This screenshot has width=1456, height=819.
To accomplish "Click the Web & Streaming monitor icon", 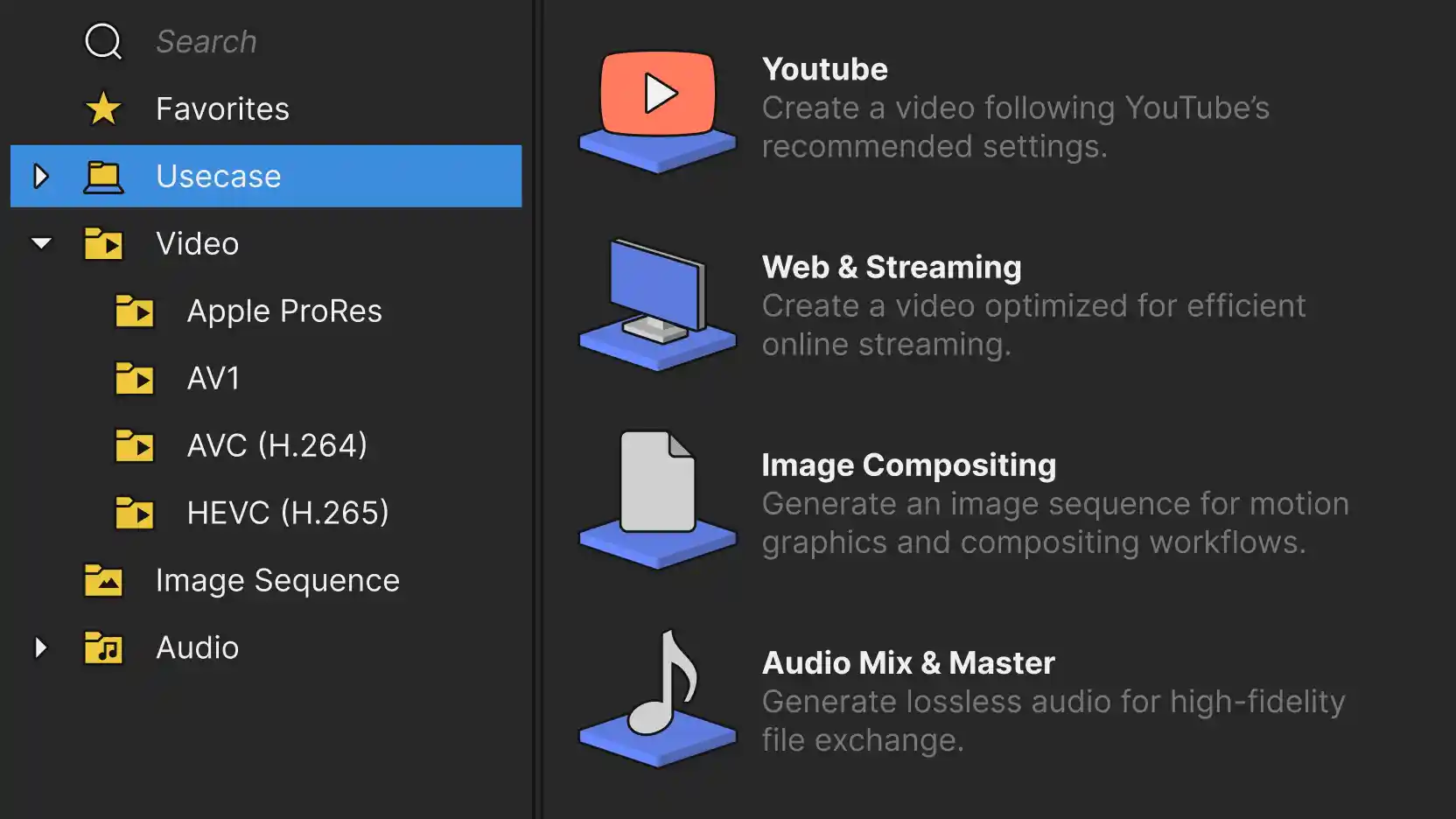I will point(658,305).
